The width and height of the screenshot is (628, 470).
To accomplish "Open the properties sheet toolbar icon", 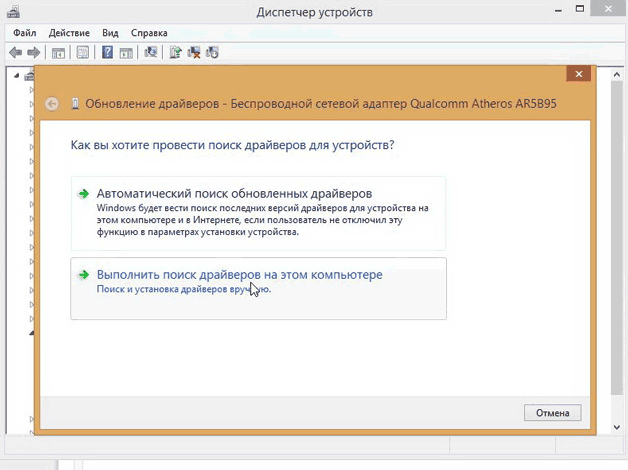I will [83, 52].
